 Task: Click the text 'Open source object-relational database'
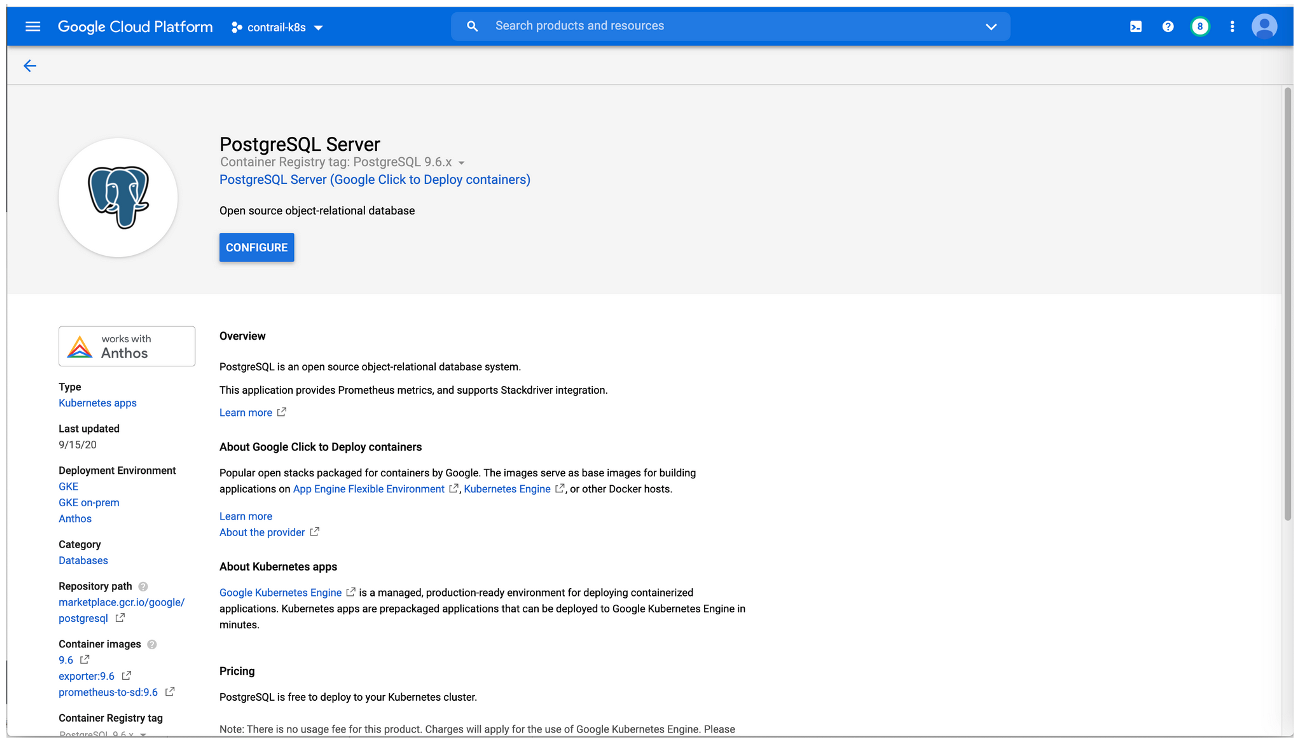coord(317,211)
